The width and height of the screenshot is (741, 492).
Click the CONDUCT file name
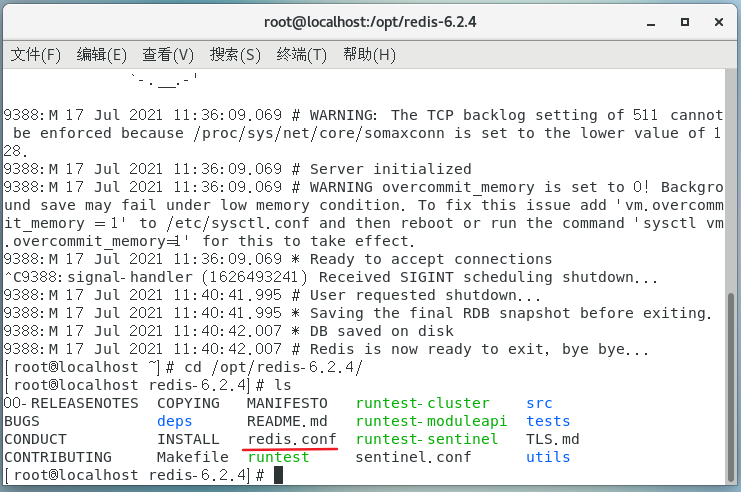coord(35,439)
